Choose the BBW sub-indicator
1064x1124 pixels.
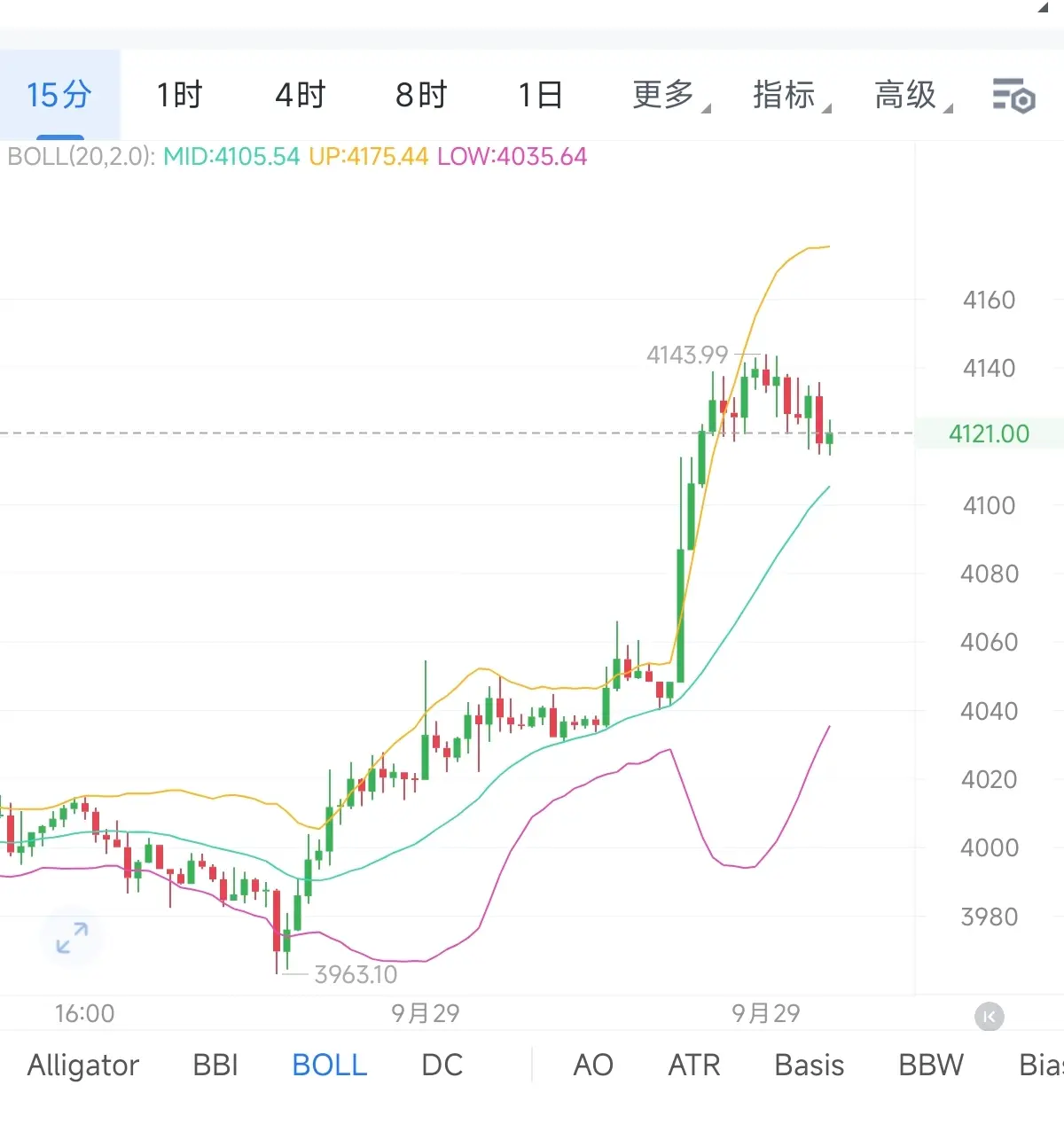931,1065
